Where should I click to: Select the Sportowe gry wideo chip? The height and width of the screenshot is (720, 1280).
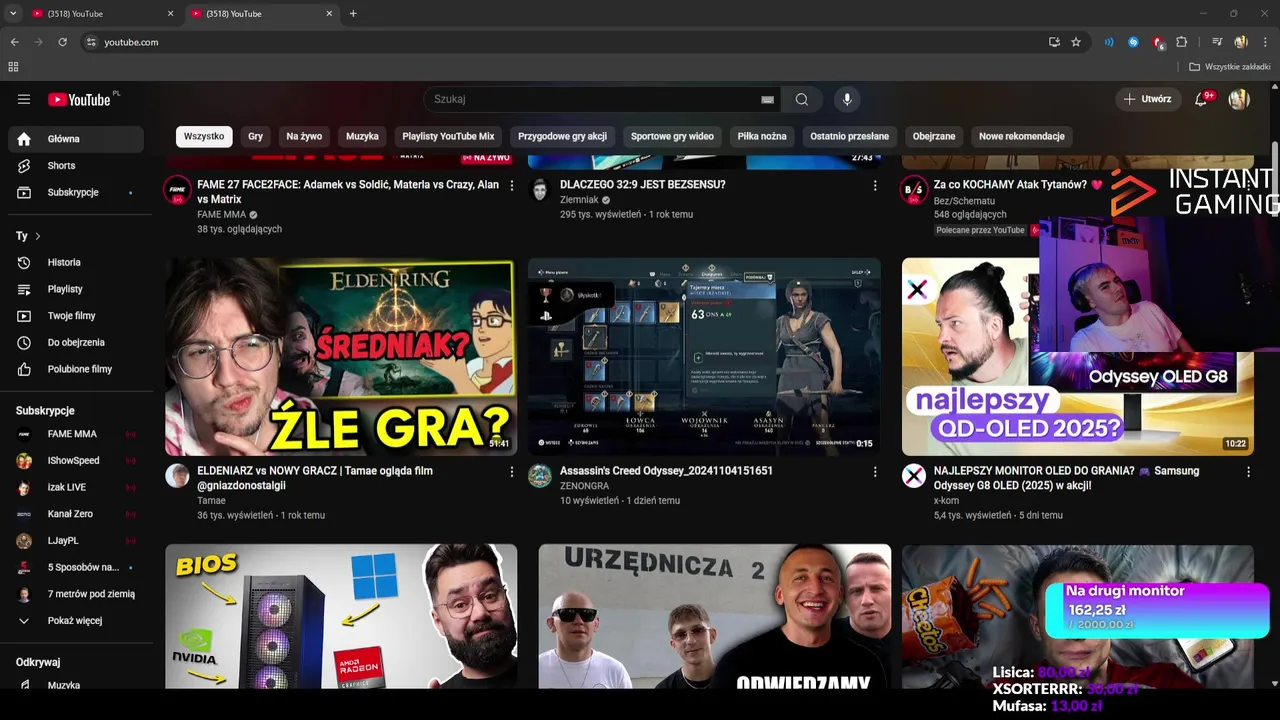point(672,136)
